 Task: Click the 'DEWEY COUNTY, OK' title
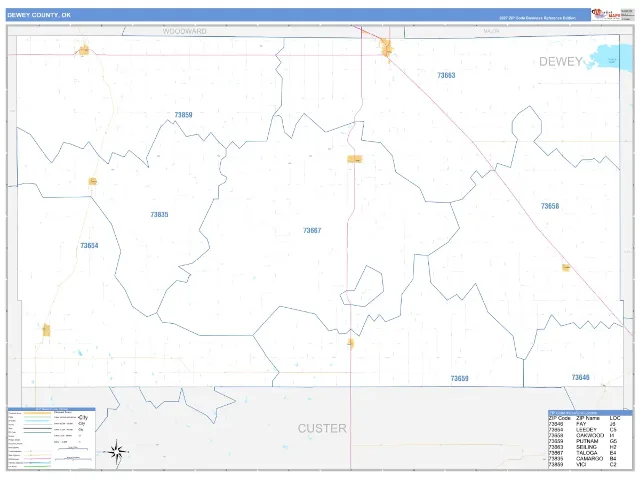click(39, 15)
